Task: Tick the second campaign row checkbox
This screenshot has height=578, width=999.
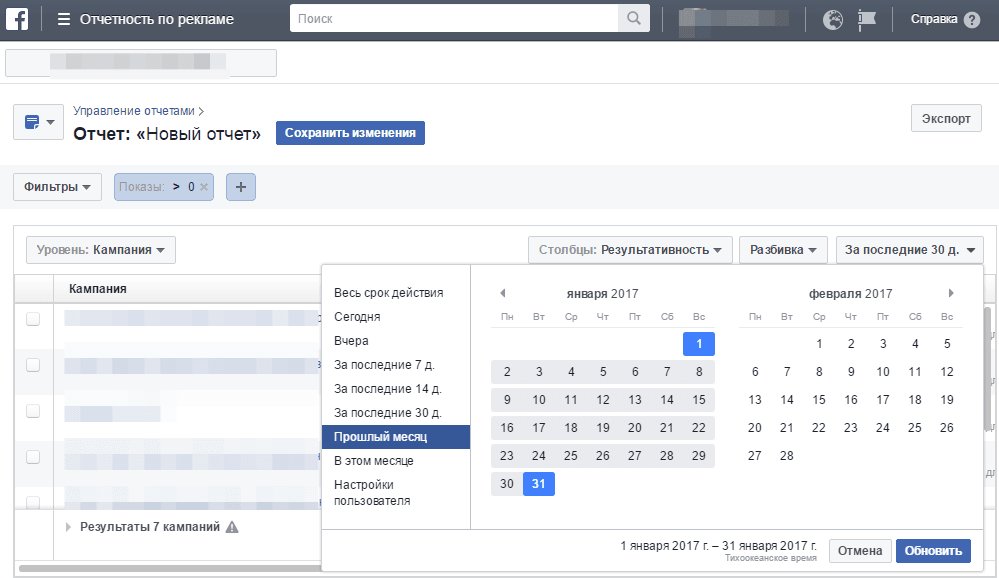Action: coord(33,365)
